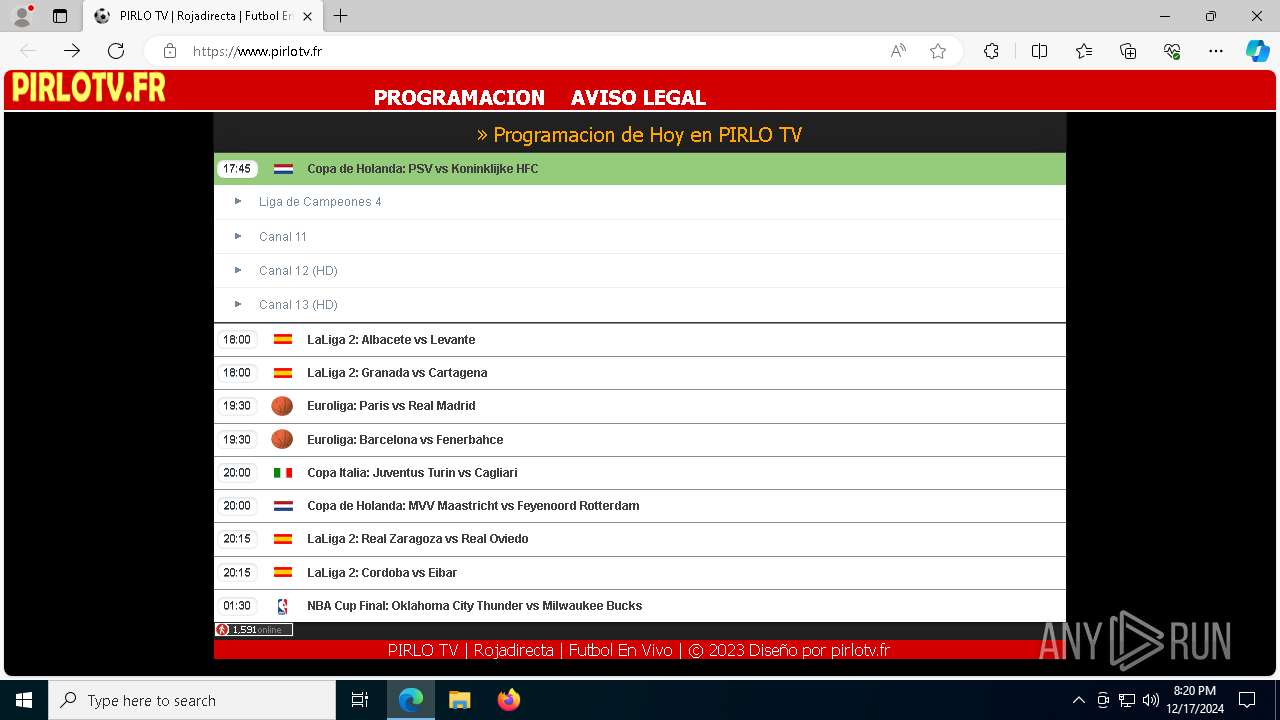Click the Netherlands flag on PSV row

point(283,169)
